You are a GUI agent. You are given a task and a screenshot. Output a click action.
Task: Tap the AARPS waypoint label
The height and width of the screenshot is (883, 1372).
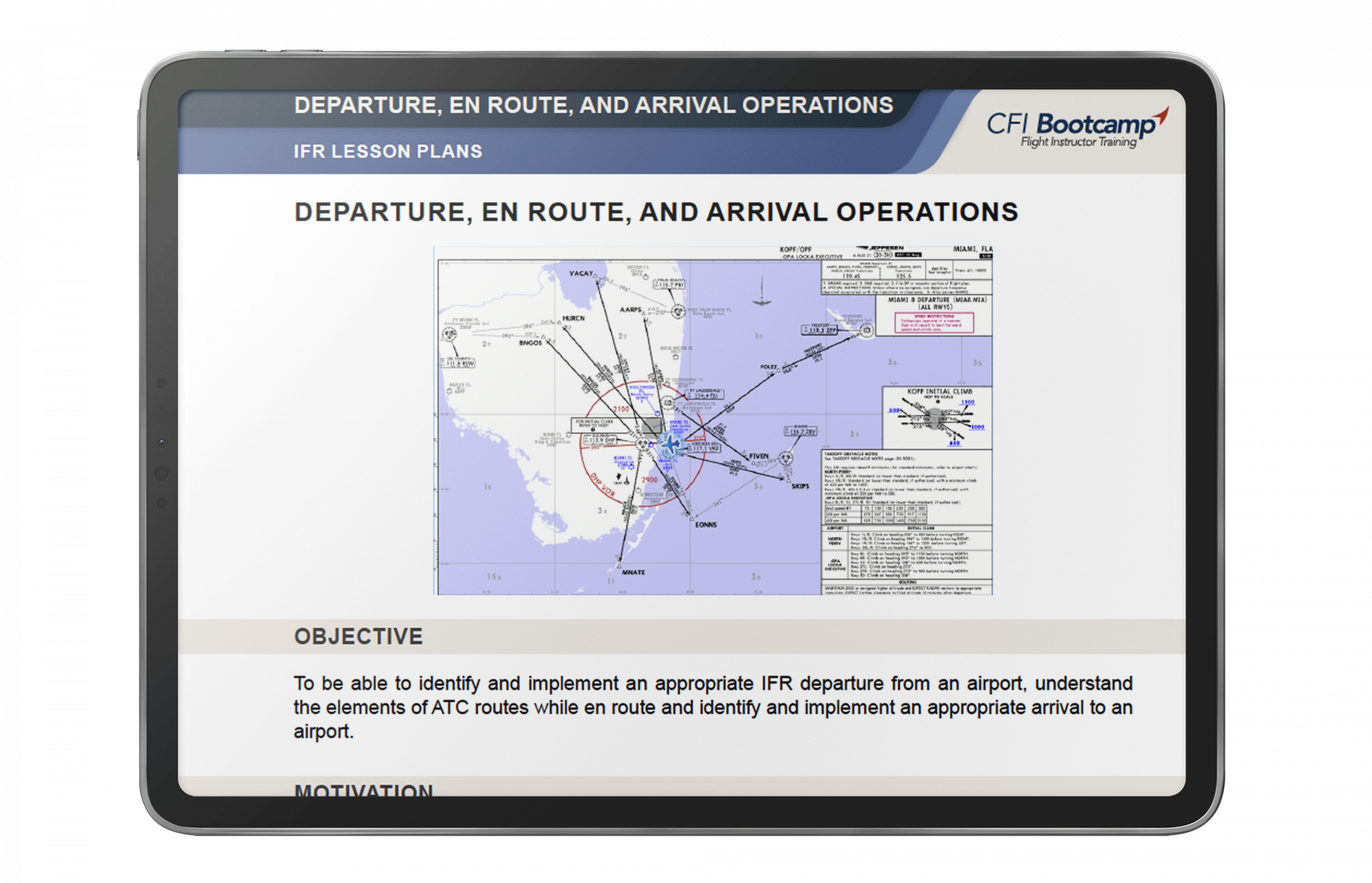(631, 310)
